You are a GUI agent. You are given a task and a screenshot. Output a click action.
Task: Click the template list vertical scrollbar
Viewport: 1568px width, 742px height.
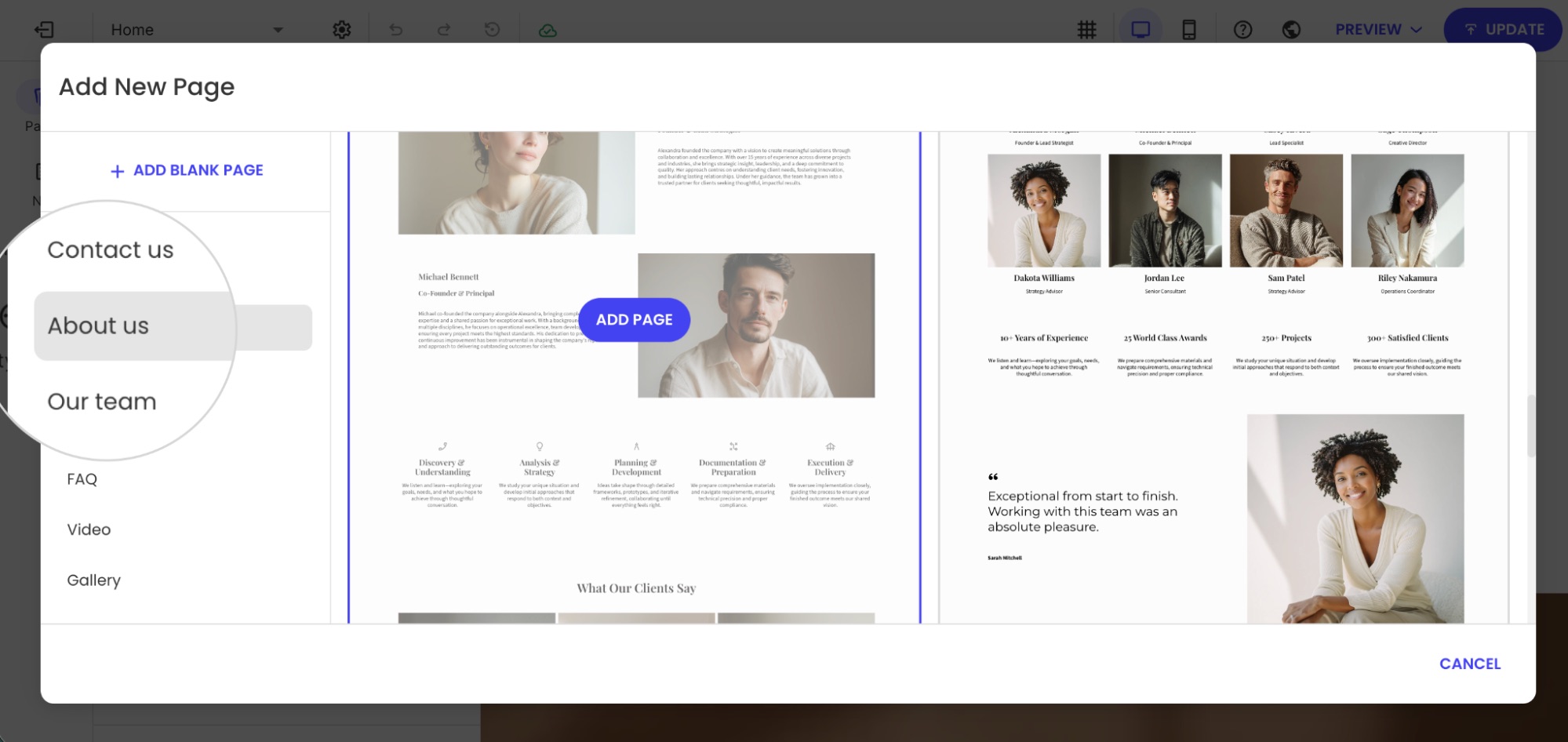coord(1530,426)
